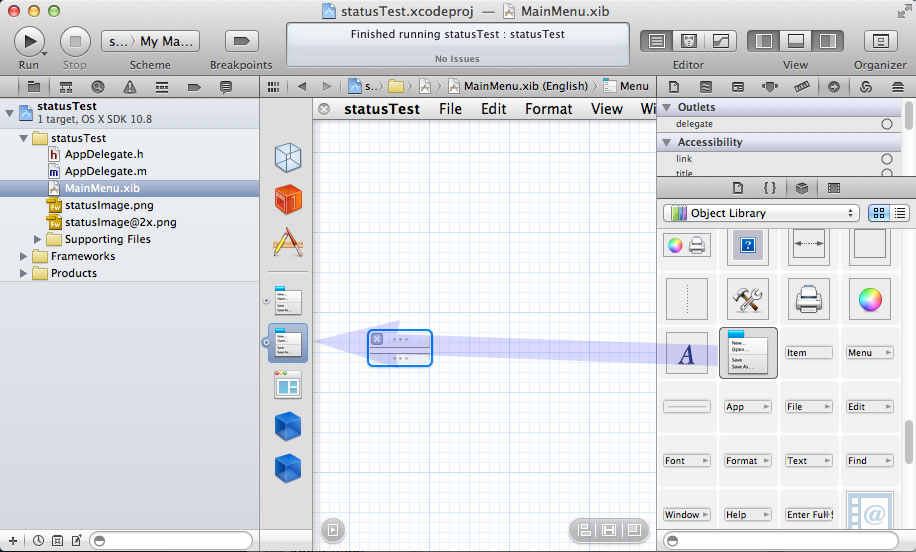
Task: Open the File menu in xib canvas
Action: coord(450,109)
